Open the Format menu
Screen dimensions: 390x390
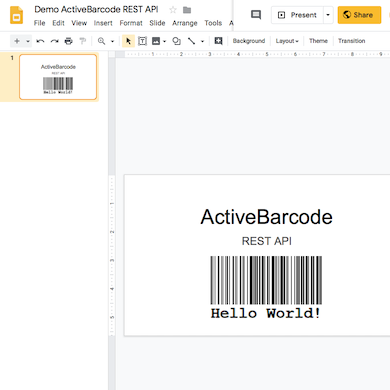click(131, 23)
